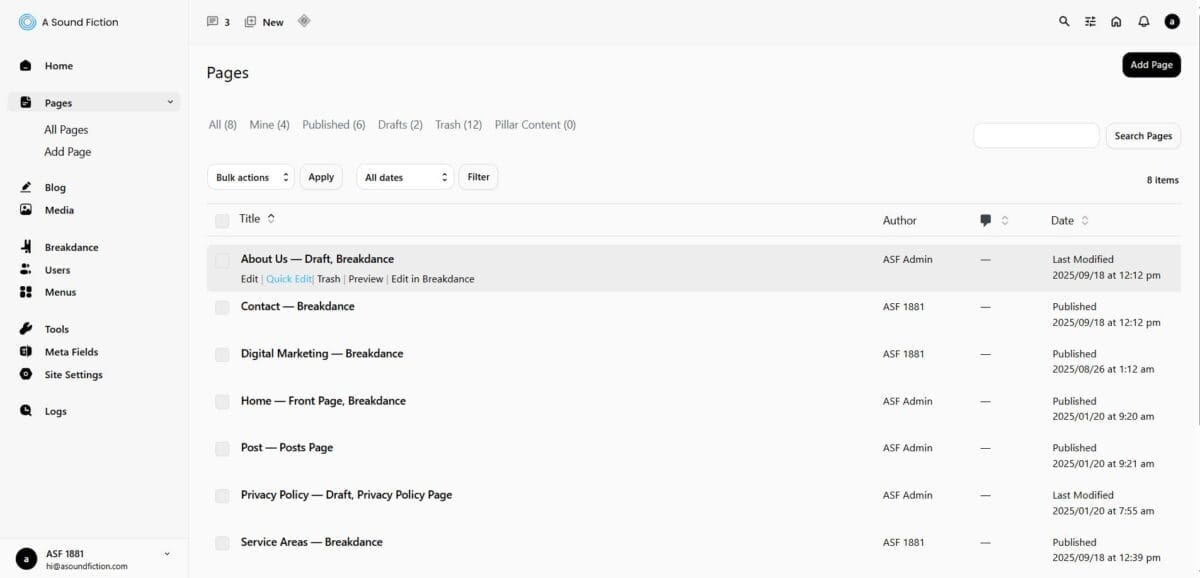Select the Digital Marketing page checkbox

coord(222,354)
